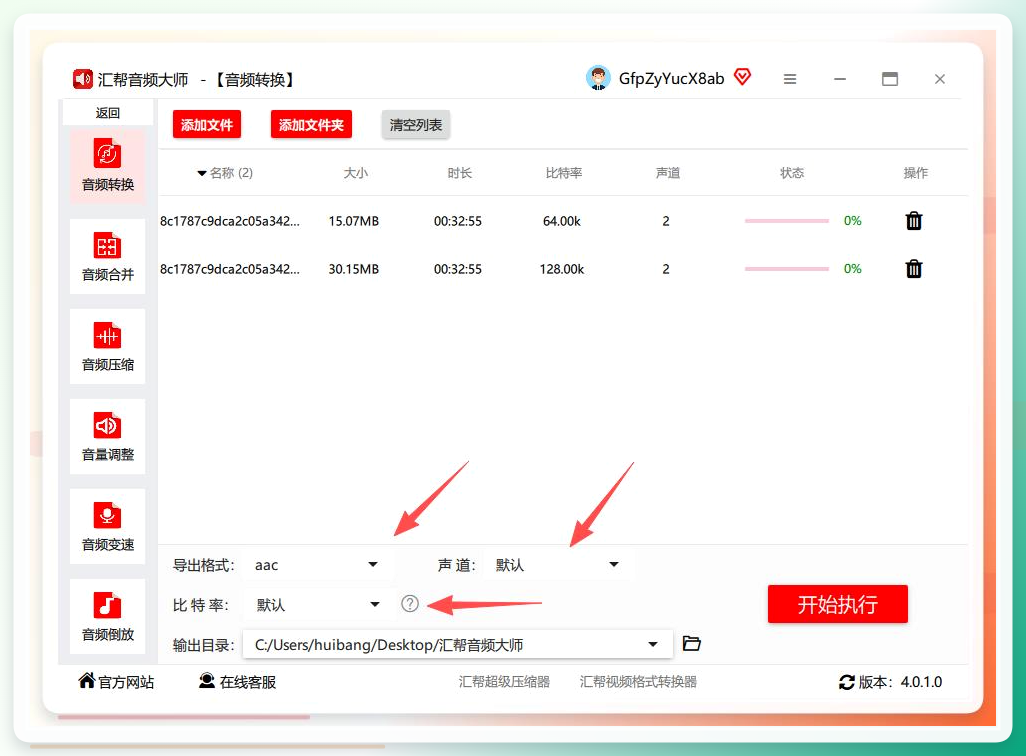1026x756 pixels.
Task: Select file name in 30.15MB row
Action: (230, 269)
